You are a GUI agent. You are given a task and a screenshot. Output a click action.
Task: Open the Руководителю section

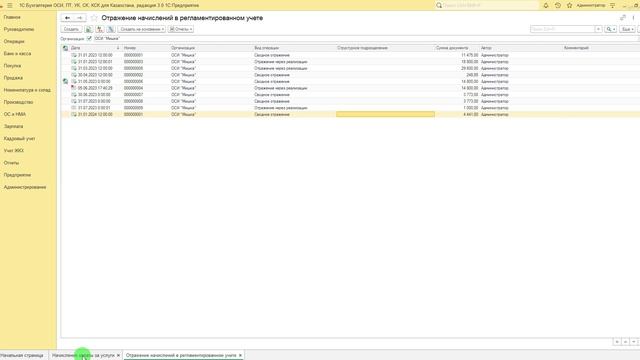(19, 29)
